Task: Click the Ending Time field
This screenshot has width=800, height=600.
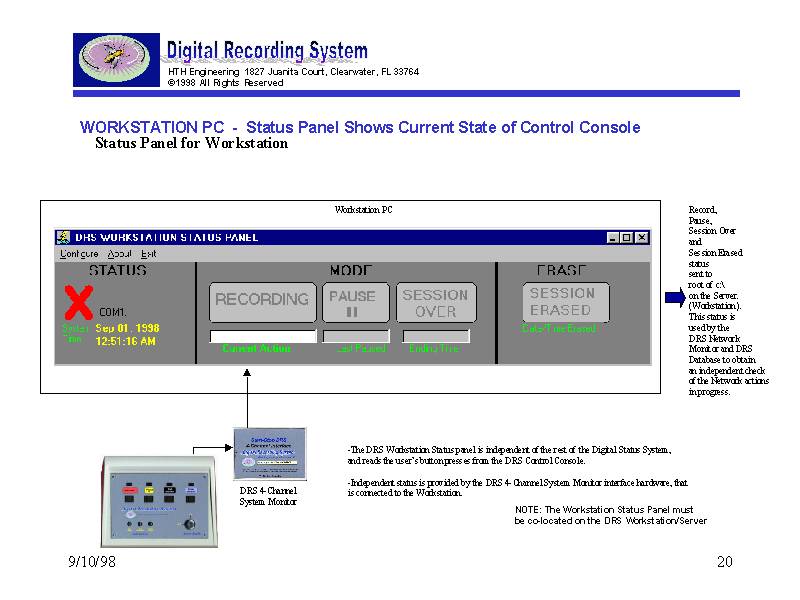Action: tap(435, 337)
